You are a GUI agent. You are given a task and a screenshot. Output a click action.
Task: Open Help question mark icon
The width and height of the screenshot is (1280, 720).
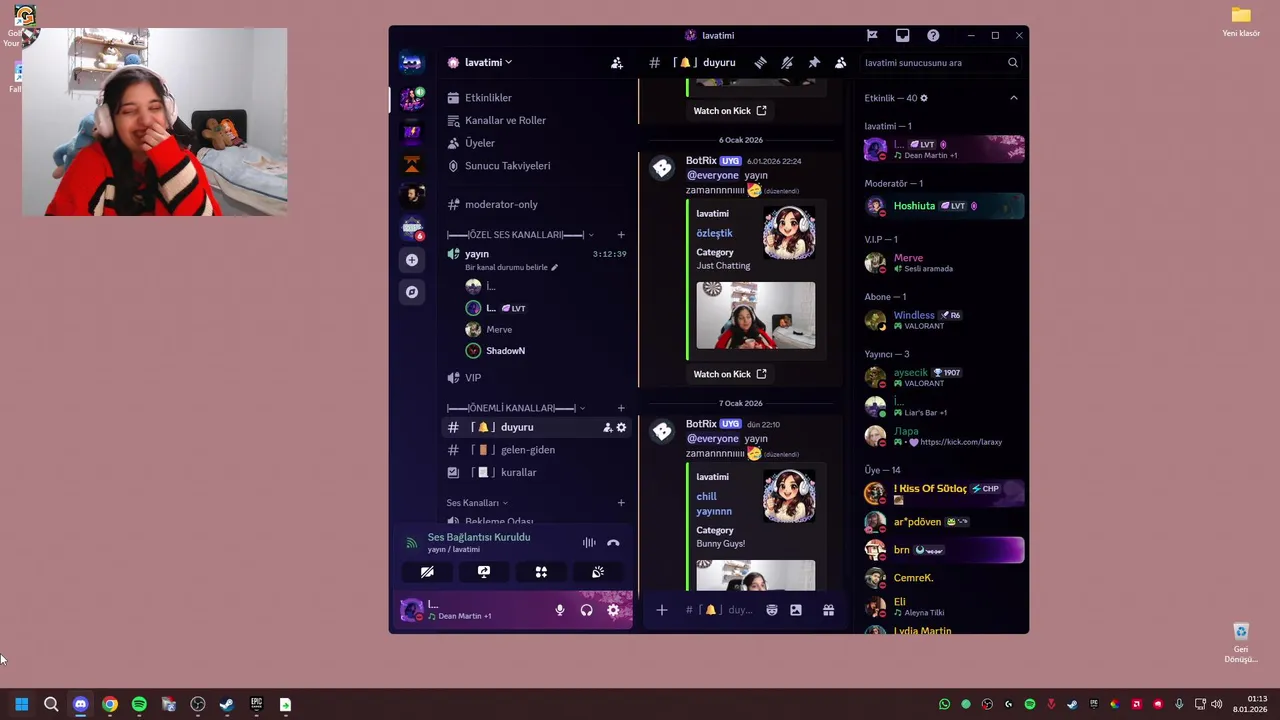pyautogui.click(x=933, y=35)
